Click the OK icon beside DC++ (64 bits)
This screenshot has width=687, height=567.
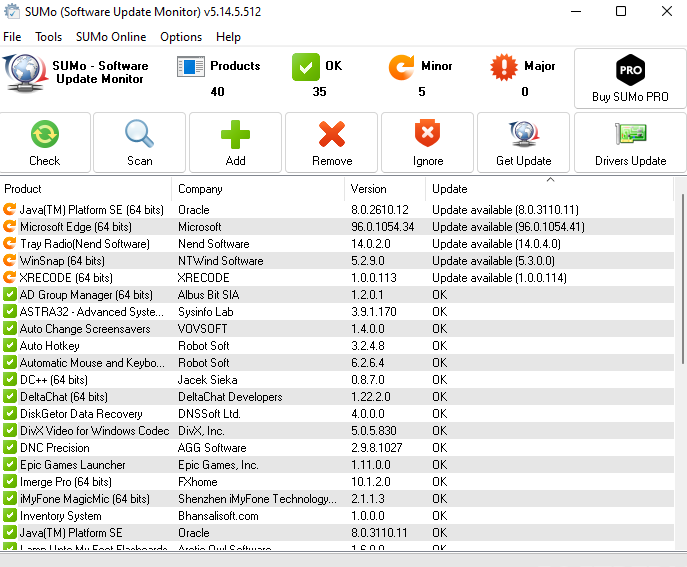click(10, 379)
